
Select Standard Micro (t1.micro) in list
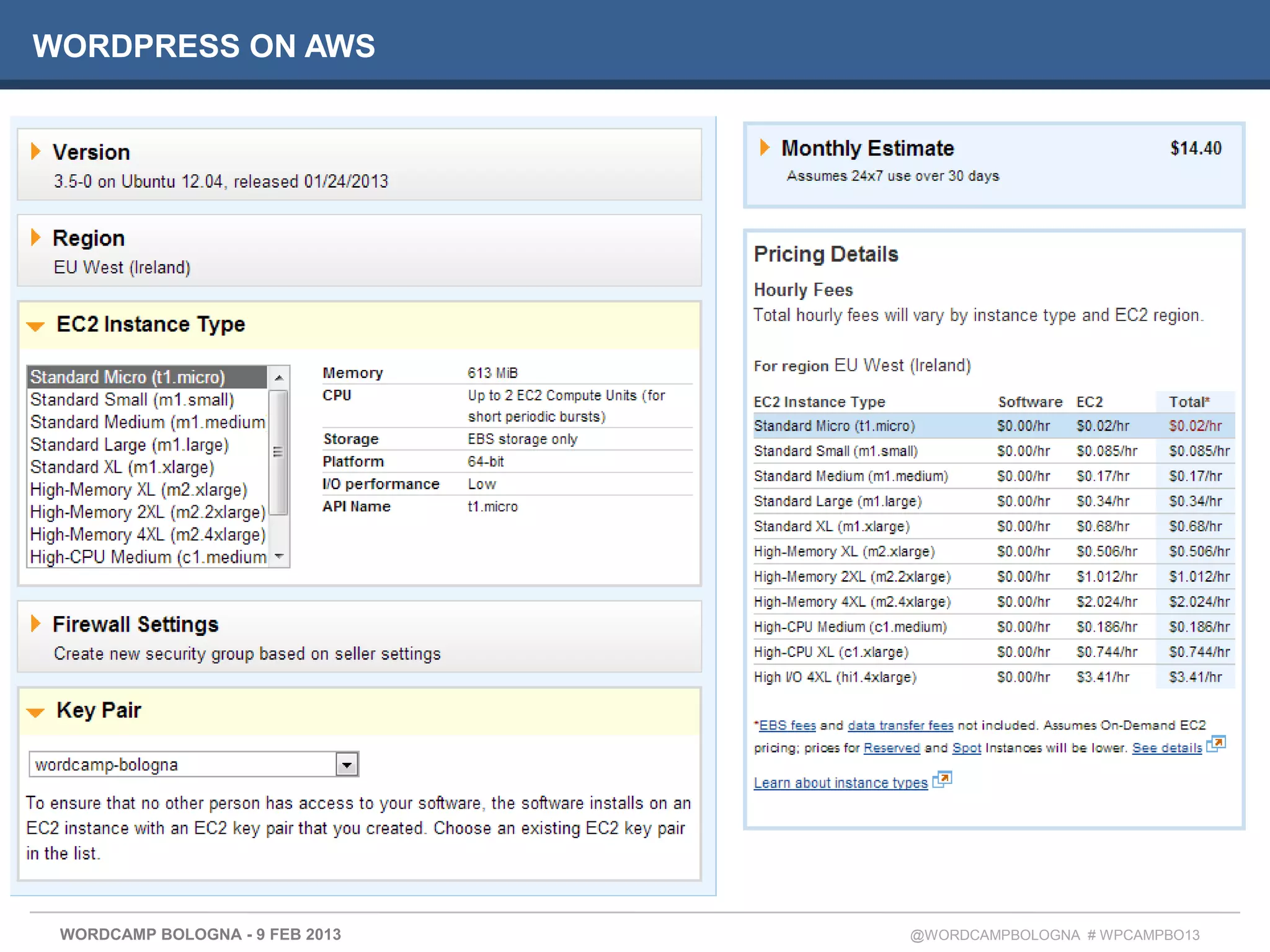[x=148, y=377]
